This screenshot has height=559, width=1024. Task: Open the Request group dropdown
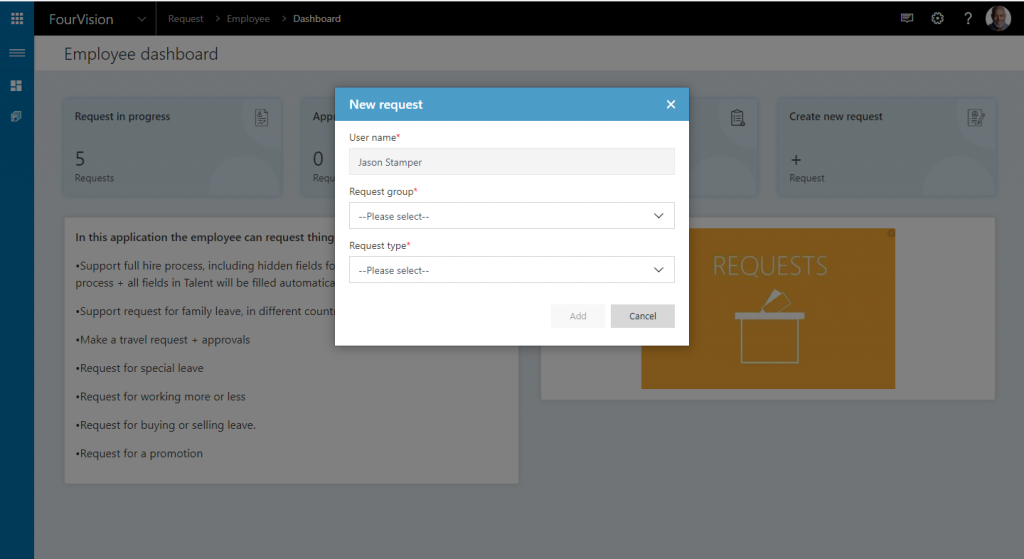click(x=511, y=216)
